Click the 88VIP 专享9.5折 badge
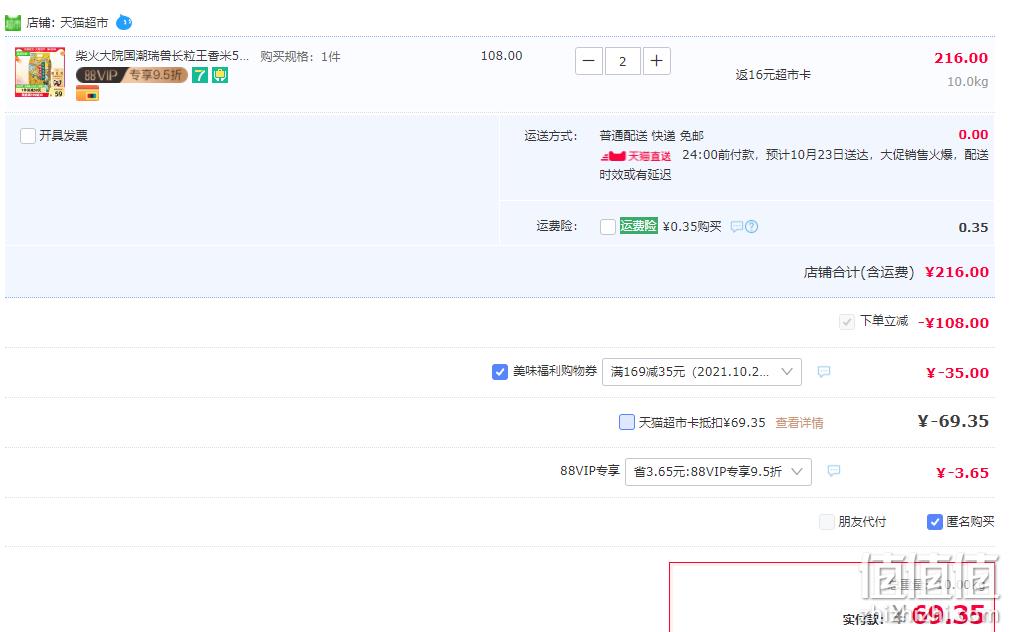Image resolution: width=1009 pixels, height=632 pixels. point(132,75)
